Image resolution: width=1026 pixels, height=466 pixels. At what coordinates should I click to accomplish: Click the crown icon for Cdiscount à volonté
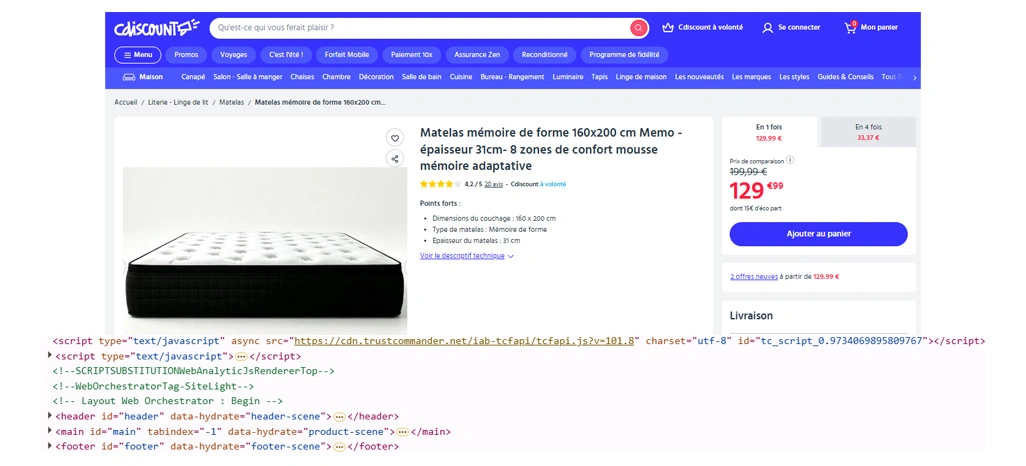tap(667, 27)
